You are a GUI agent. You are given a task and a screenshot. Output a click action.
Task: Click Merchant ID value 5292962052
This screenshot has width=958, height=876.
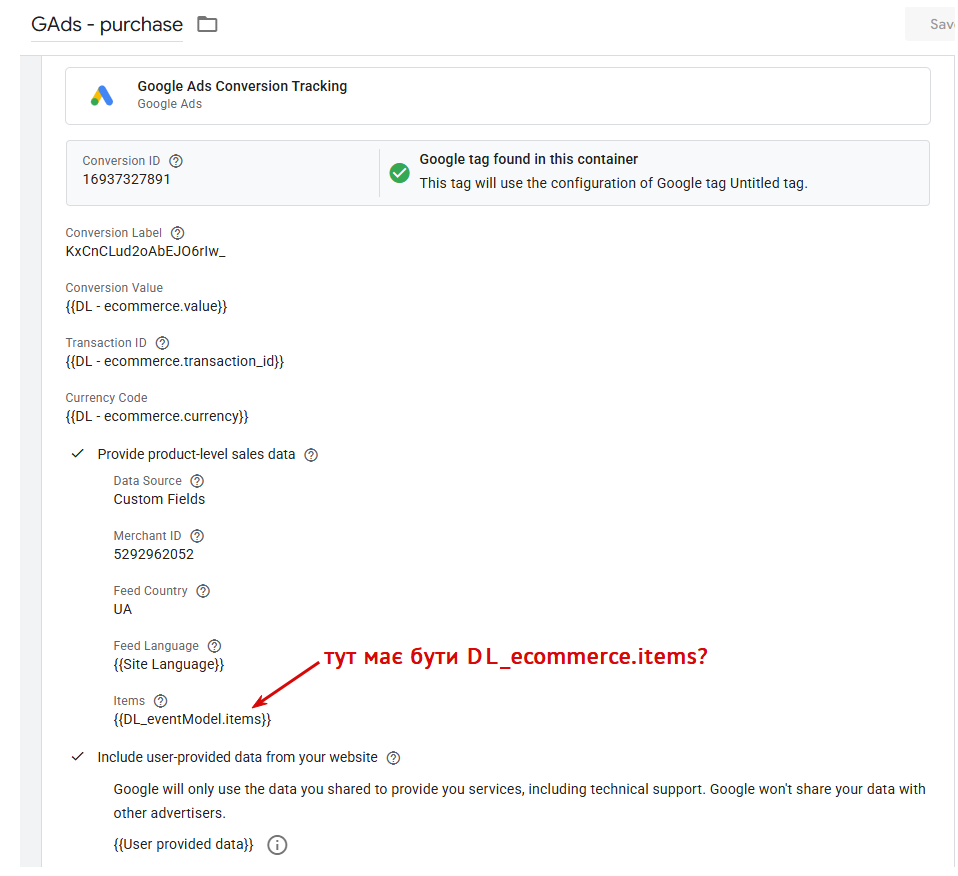point(154,555)
